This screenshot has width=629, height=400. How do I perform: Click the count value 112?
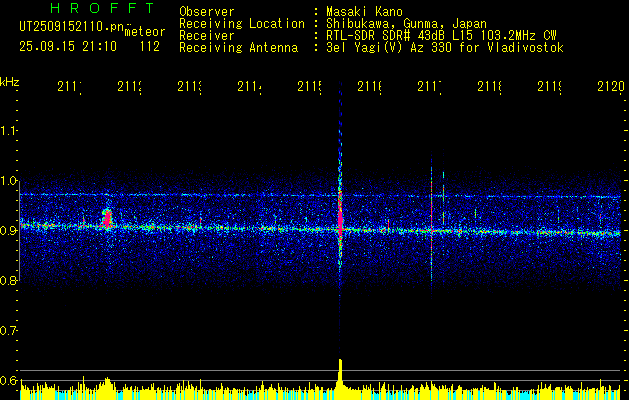click(150, 47)
